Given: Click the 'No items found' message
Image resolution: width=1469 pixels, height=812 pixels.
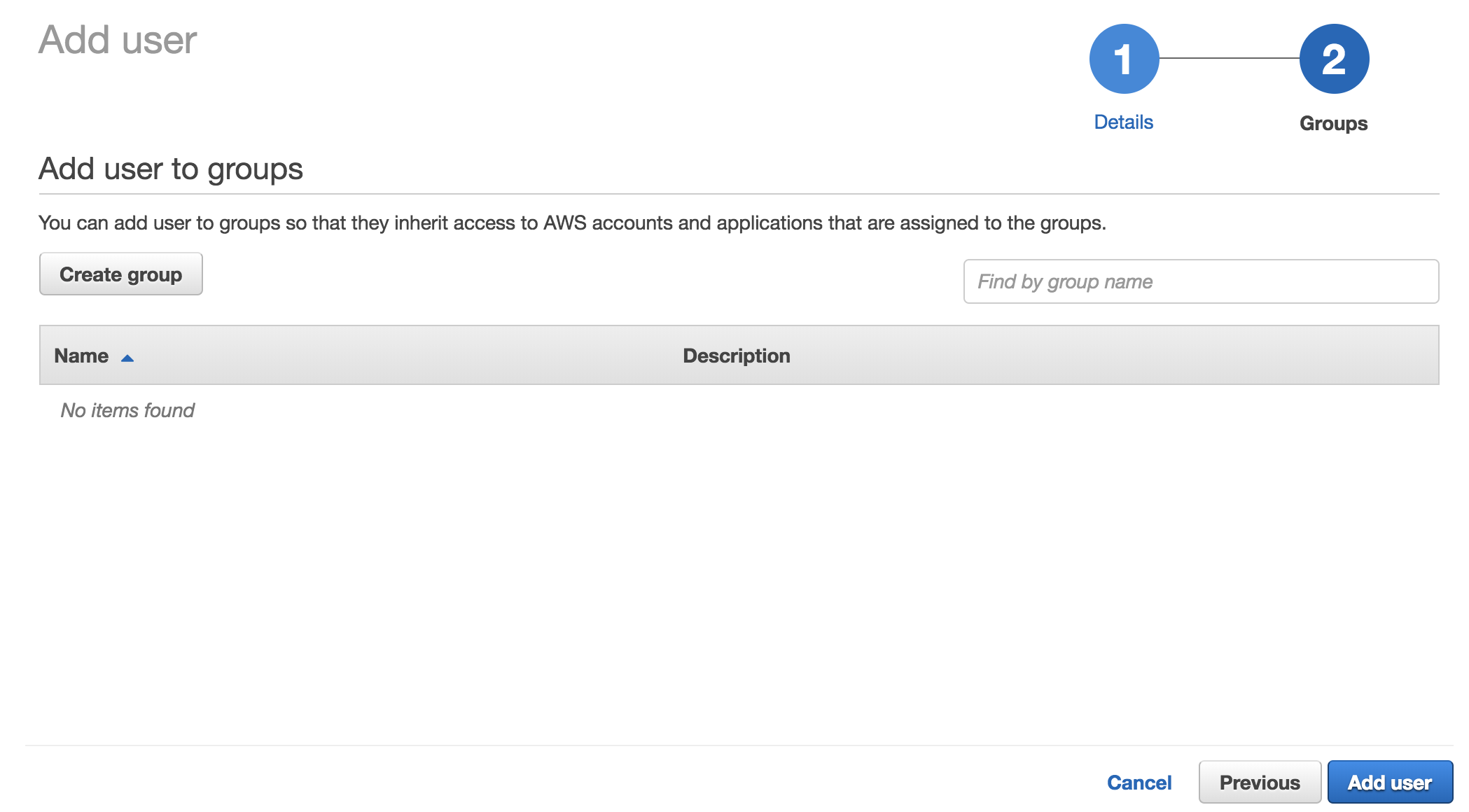Looking at the screenshot, I should tap(127, 410).
